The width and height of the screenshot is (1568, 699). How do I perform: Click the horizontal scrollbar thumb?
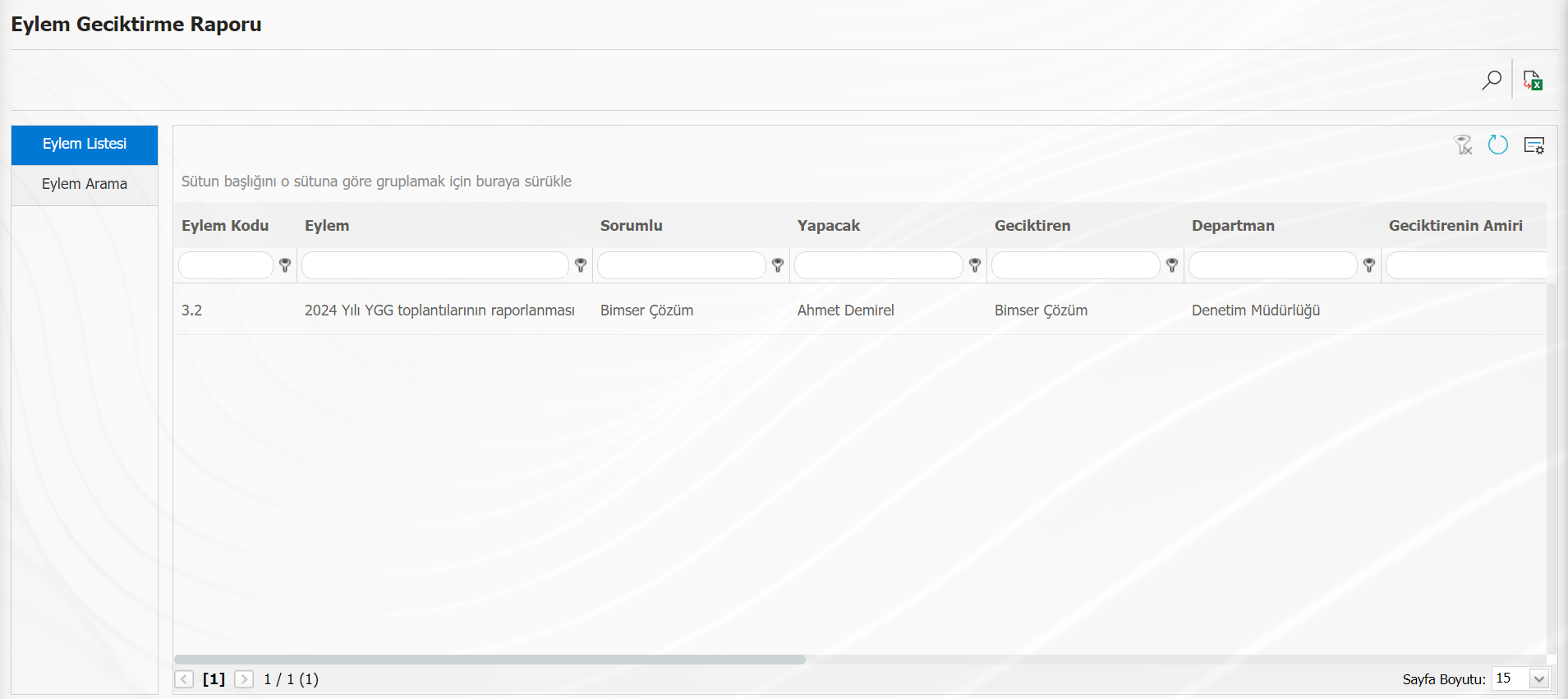[490, 660]
